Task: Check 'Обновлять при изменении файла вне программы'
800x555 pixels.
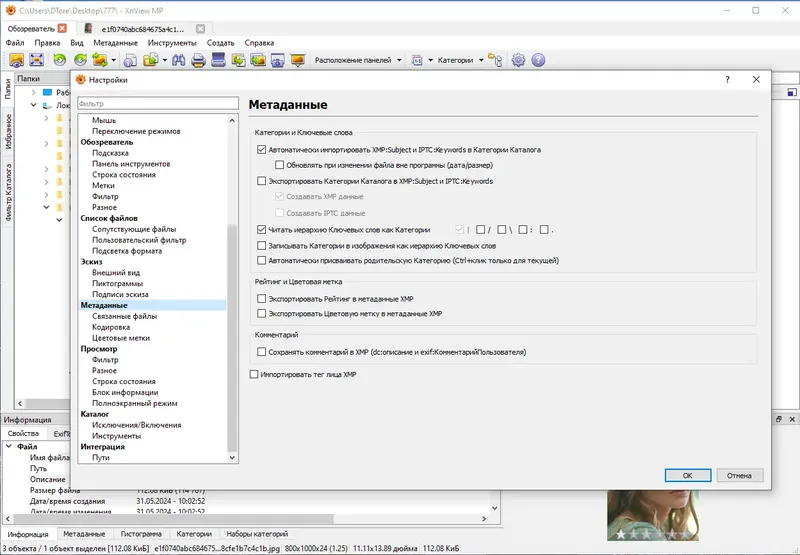Action: pos(280,165)
